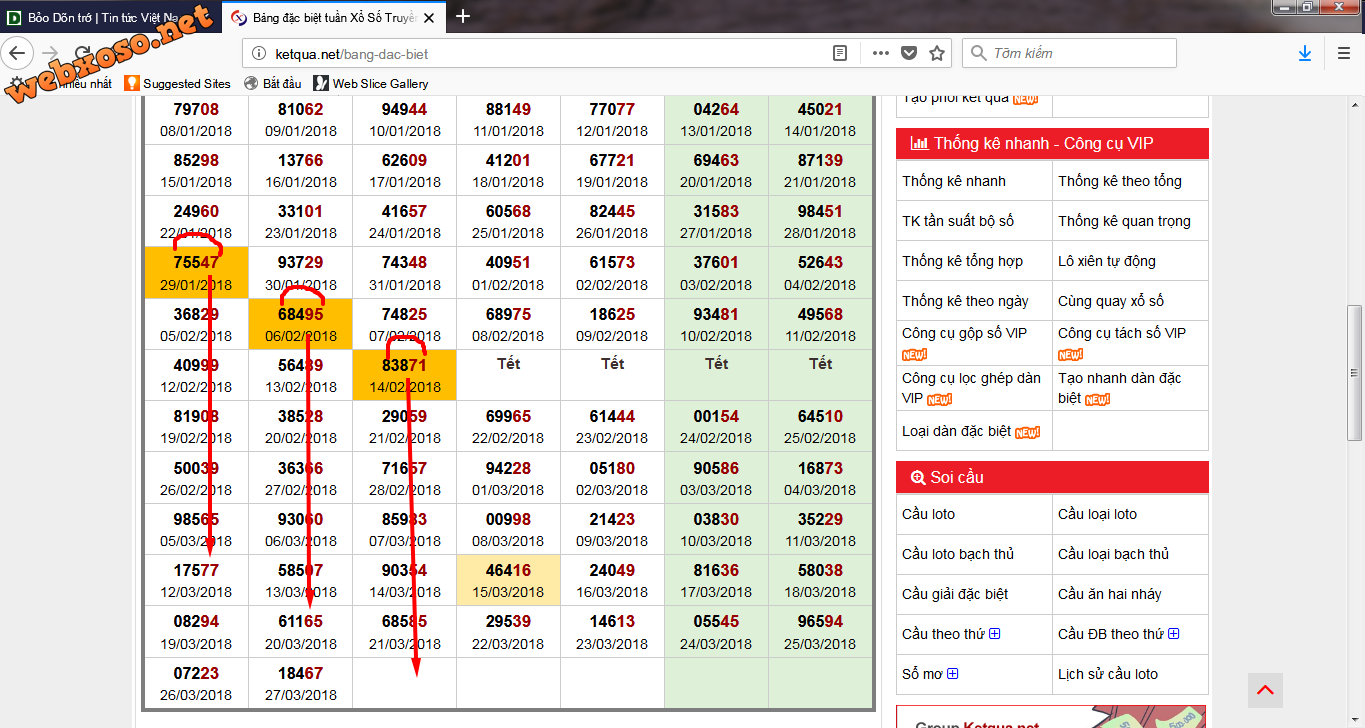Click the cell 07223 dated 26/03/2018

click(x=196, y=683)
